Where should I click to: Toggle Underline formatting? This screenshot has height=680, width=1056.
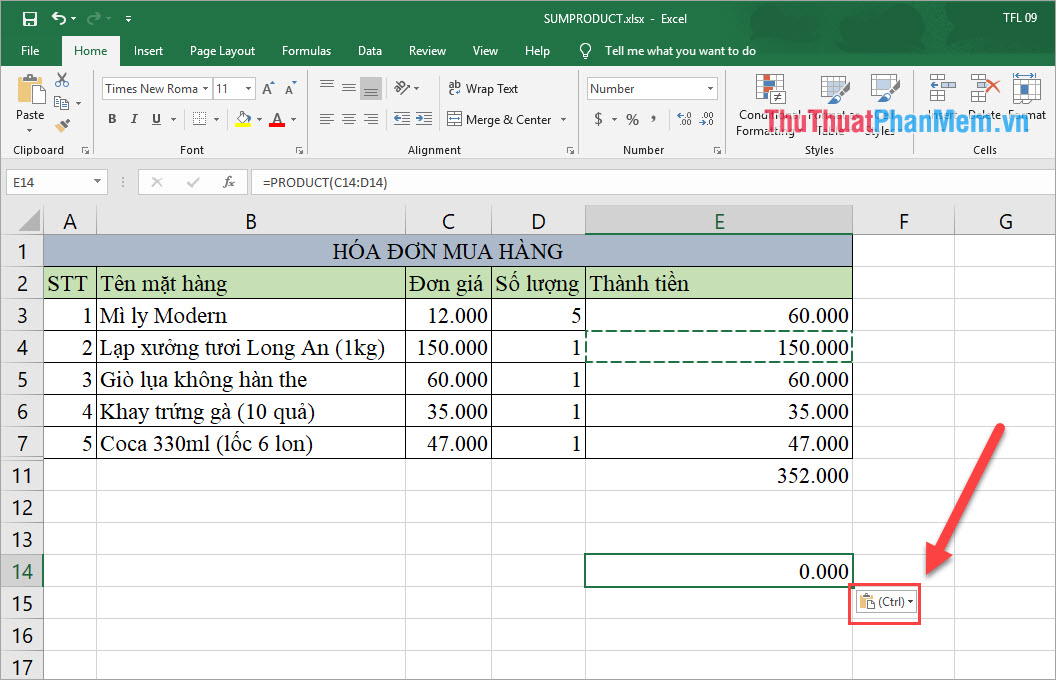tap(155, 118)
